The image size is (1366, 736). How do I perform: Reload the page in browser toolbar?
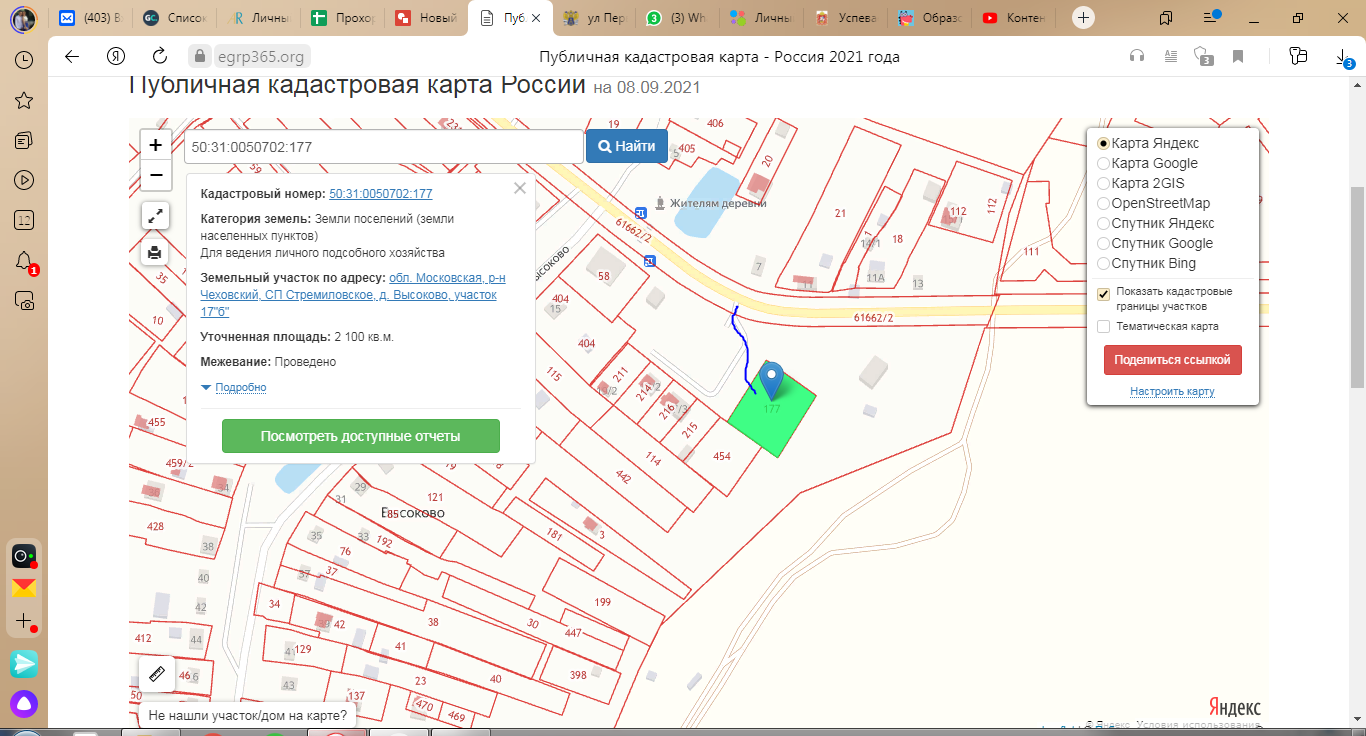coord(160,57)
